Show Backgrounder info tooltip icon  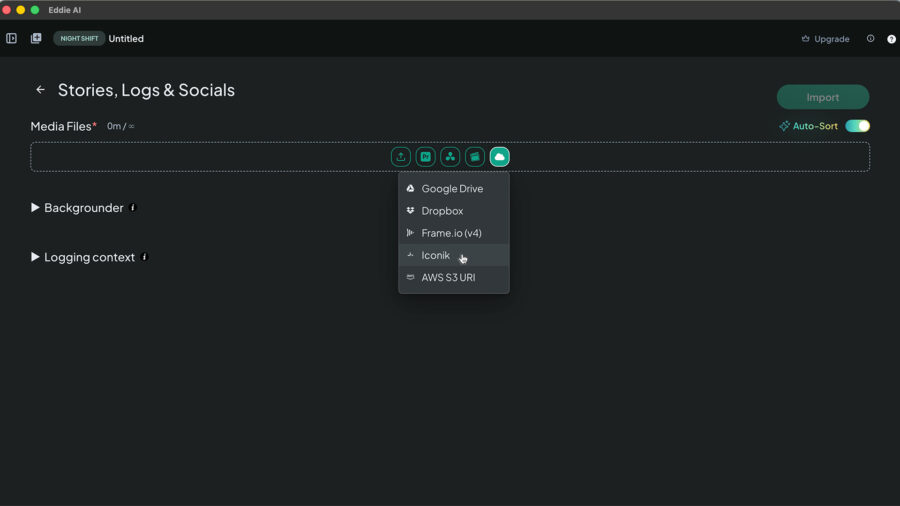coord(133,208)
